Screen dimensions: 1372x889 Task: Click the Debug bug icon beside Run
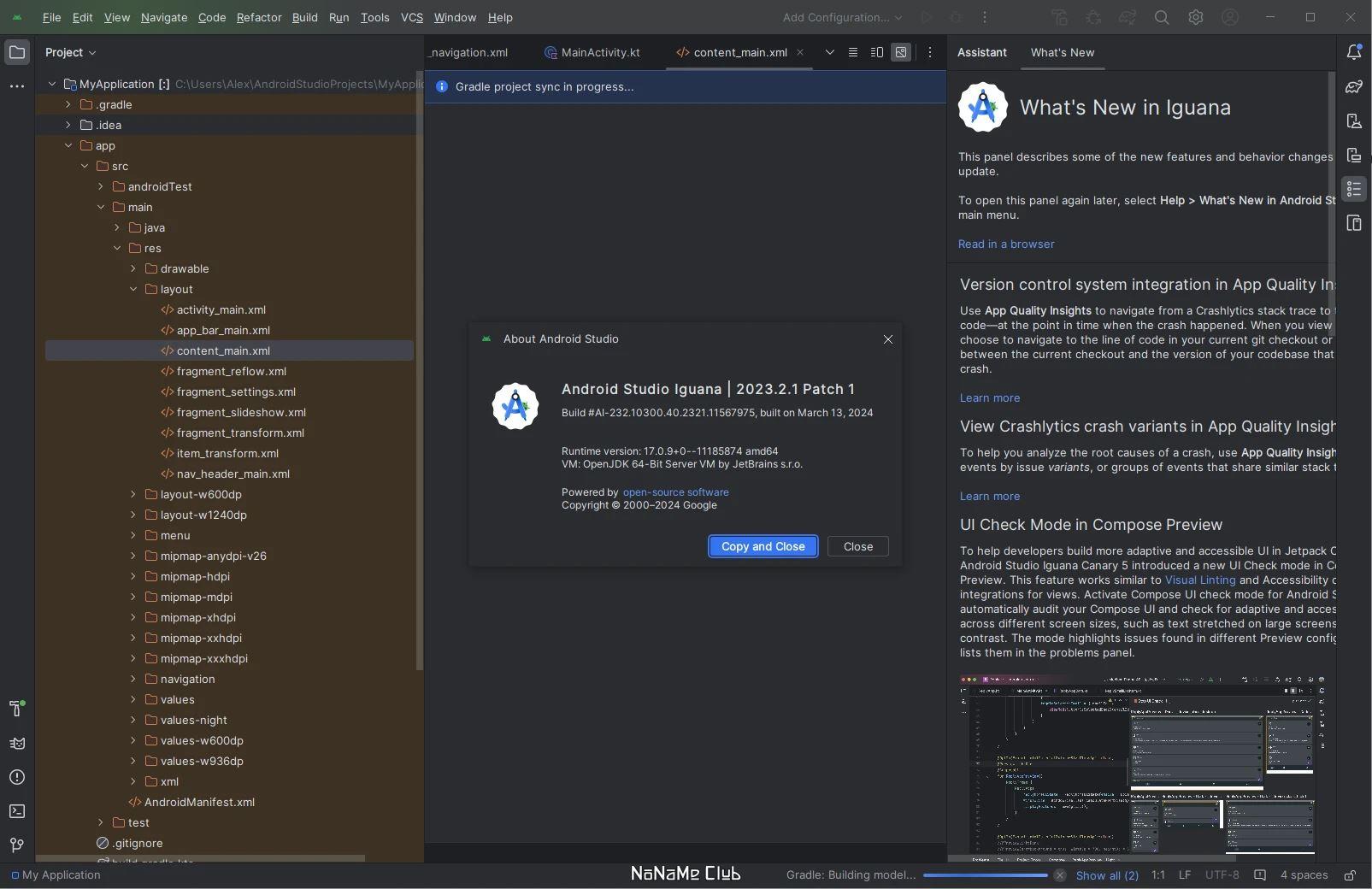click(x=956, y=17)
